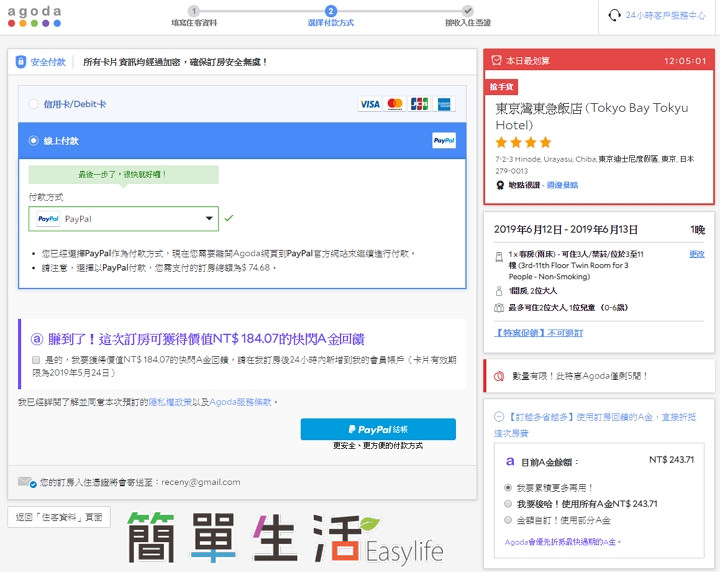
Task: Open 【特惠促銷】不可退訂 policy link
Action: pyautogui.click(x=538, y=333)
